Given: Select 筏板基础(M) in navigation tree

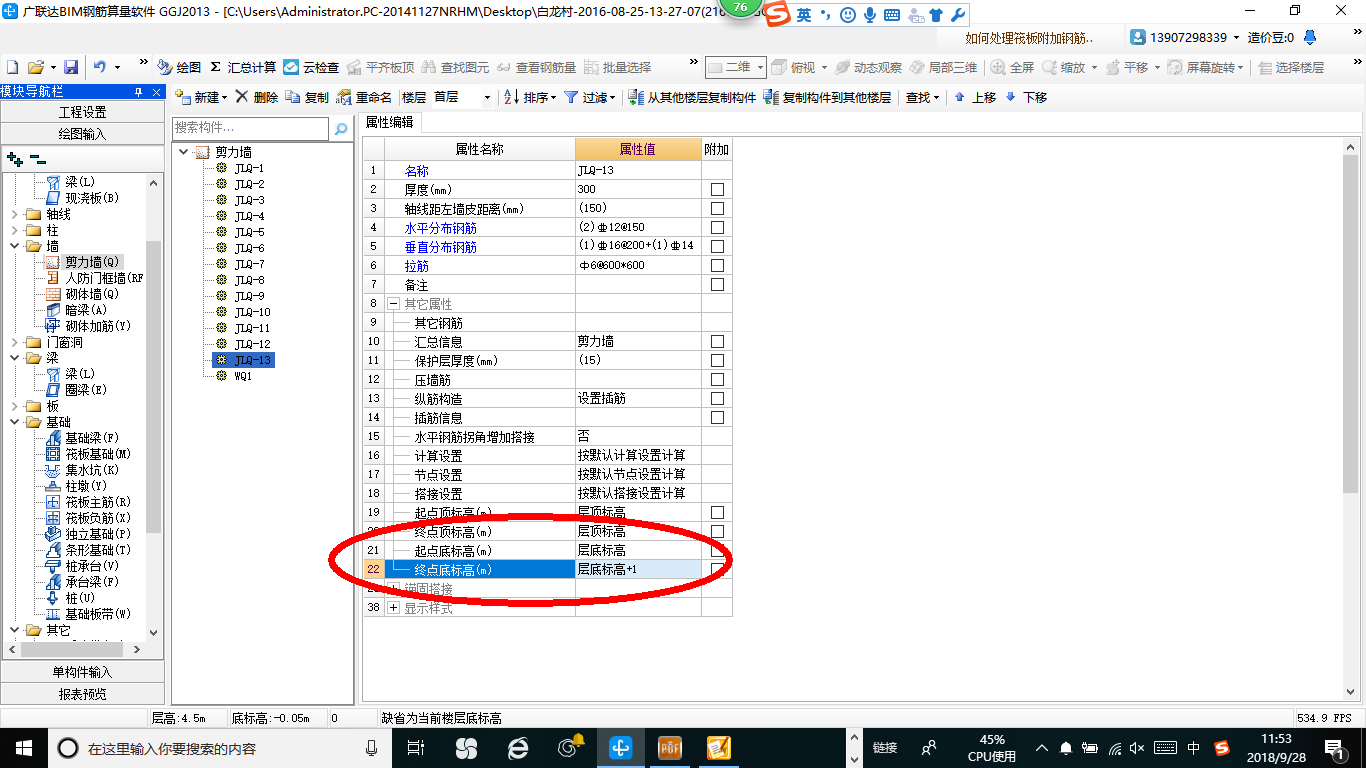Looking at the screenshot, I should point(98,454).
